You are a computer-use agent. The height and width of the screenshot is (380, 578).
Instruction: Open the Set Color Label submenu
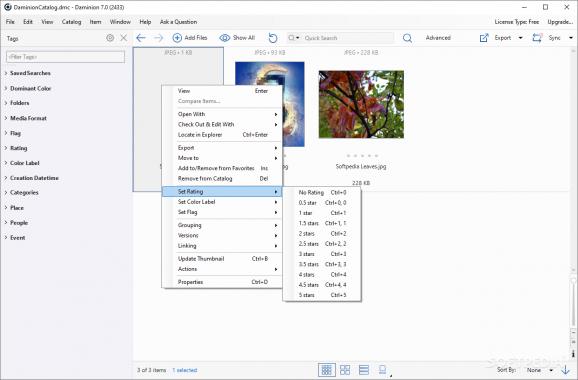coord(222,202)
